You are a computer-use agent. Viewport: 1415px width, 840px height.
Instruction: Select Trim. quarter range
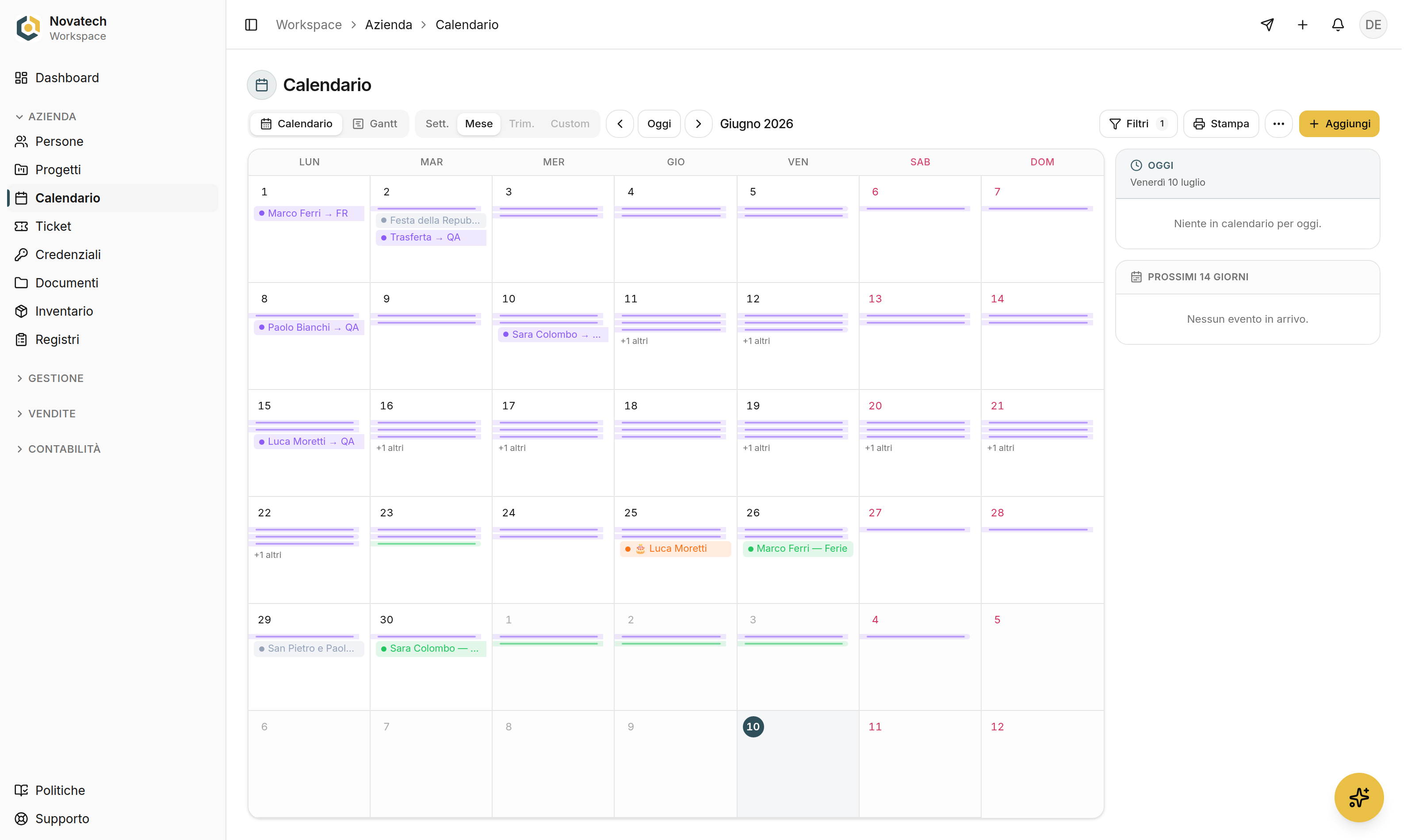point(521,124)
